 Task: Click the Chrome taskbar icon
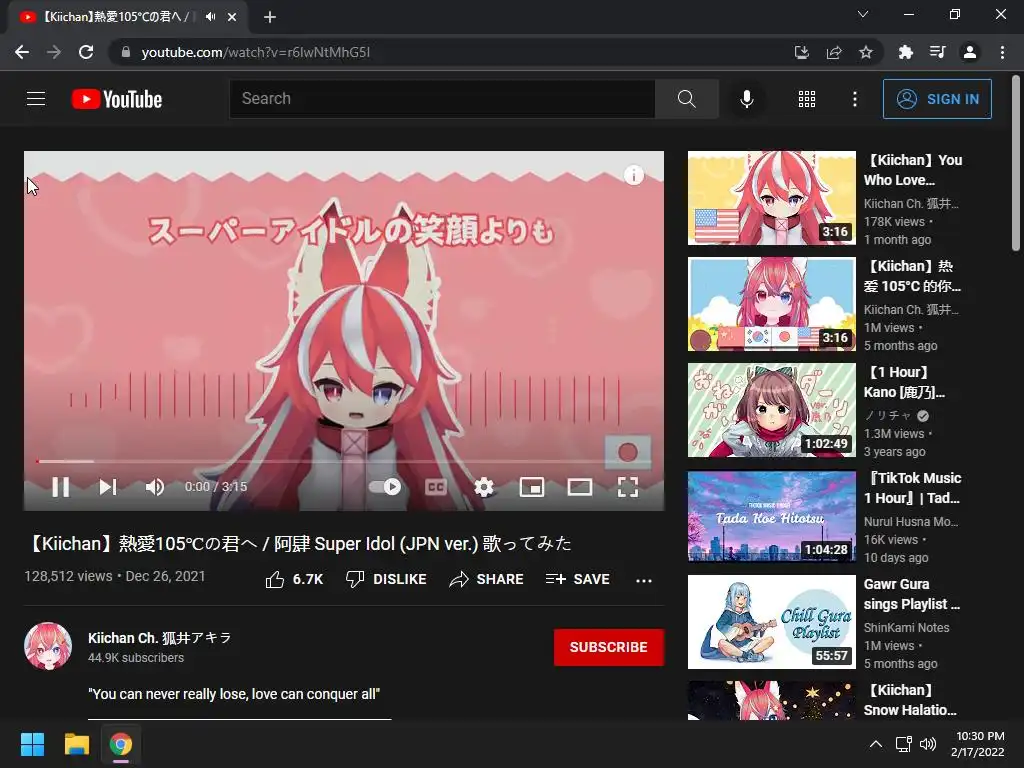[121, 744]
